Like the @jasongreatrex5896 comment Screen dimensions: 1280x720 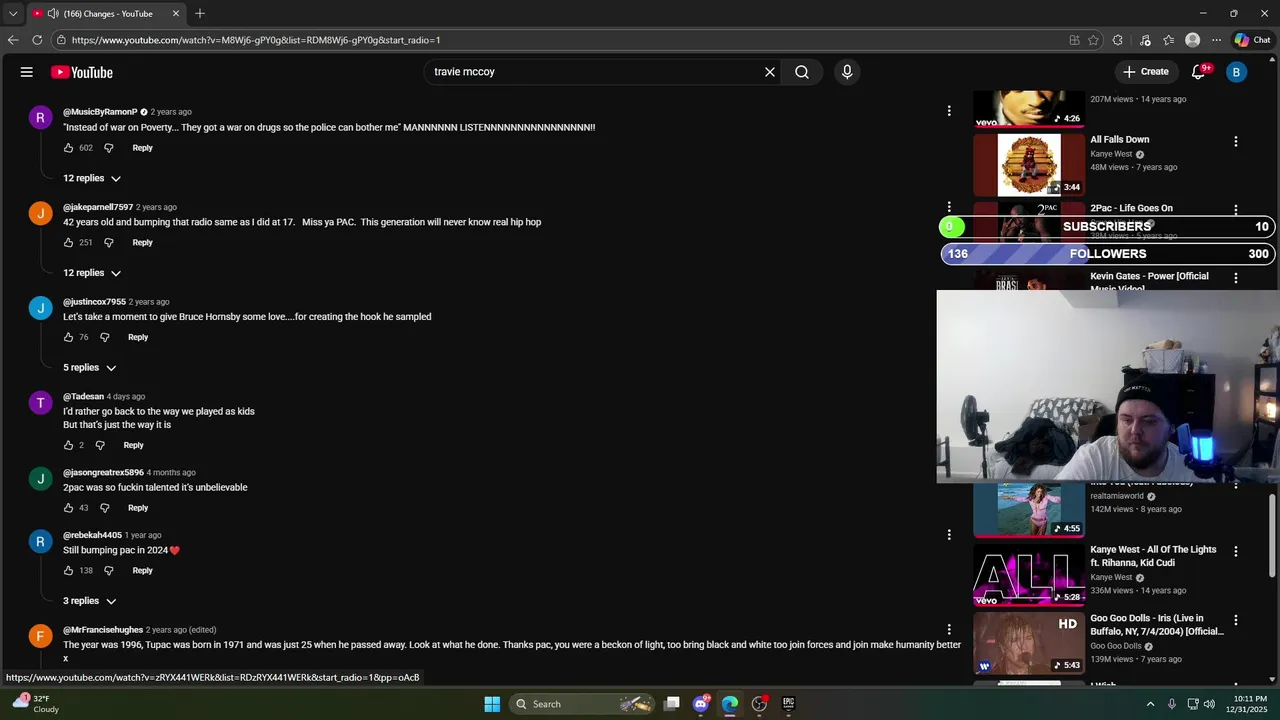pos(69,508)
